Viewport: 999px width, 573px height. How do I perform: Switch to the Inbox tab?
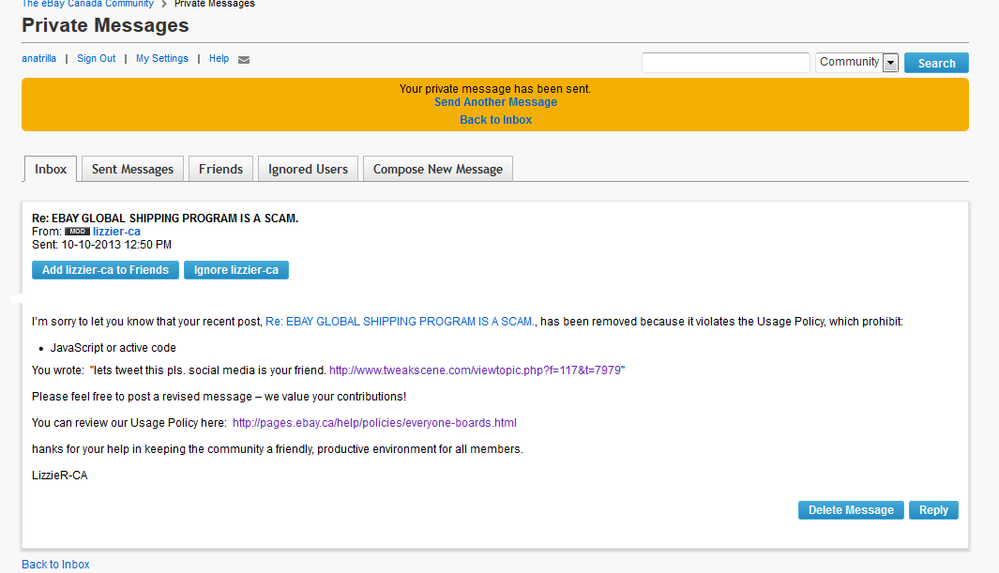click(x=50, y=169)
